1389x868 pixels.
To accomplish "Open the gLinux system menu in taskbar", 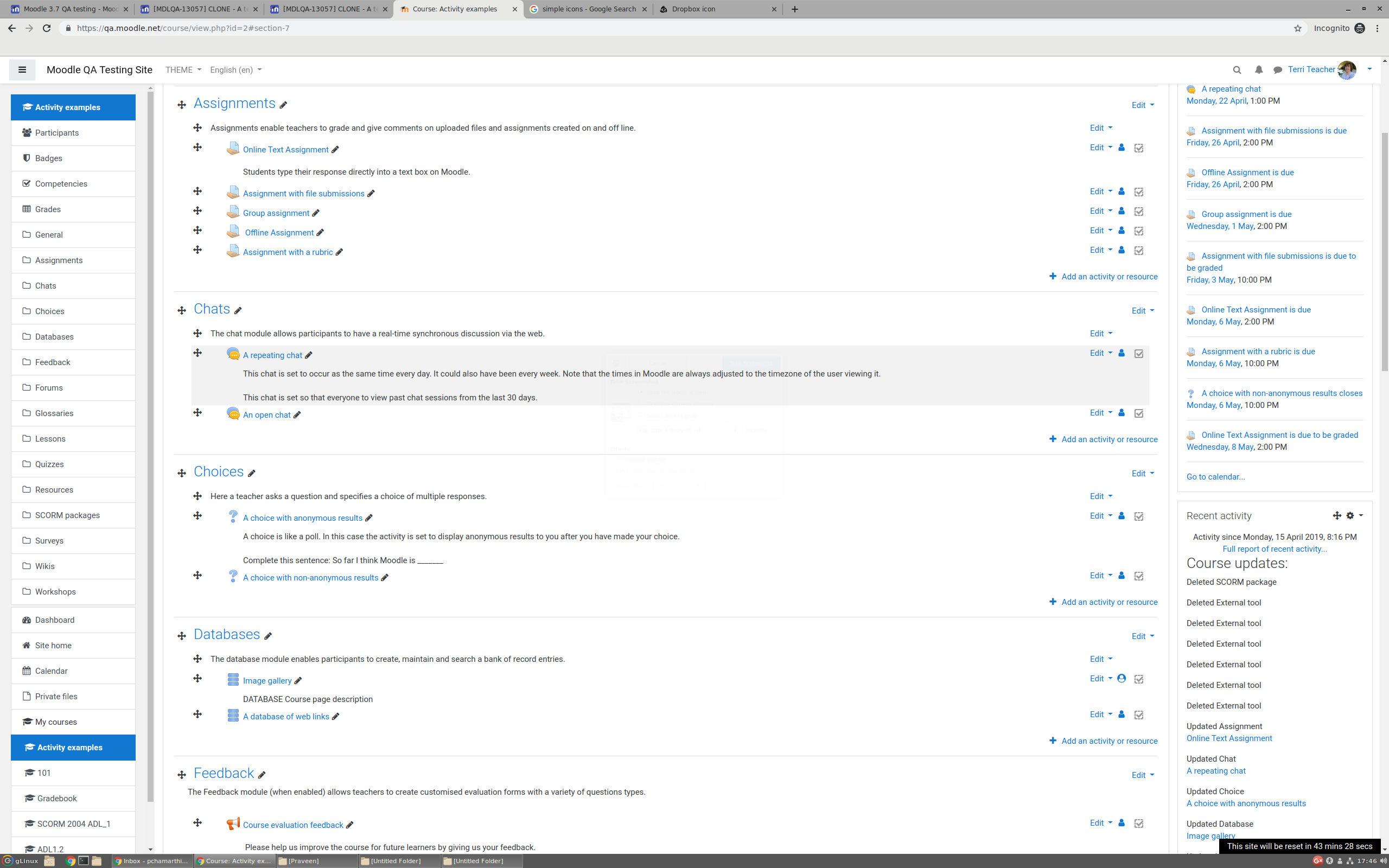I will point(21,861).
